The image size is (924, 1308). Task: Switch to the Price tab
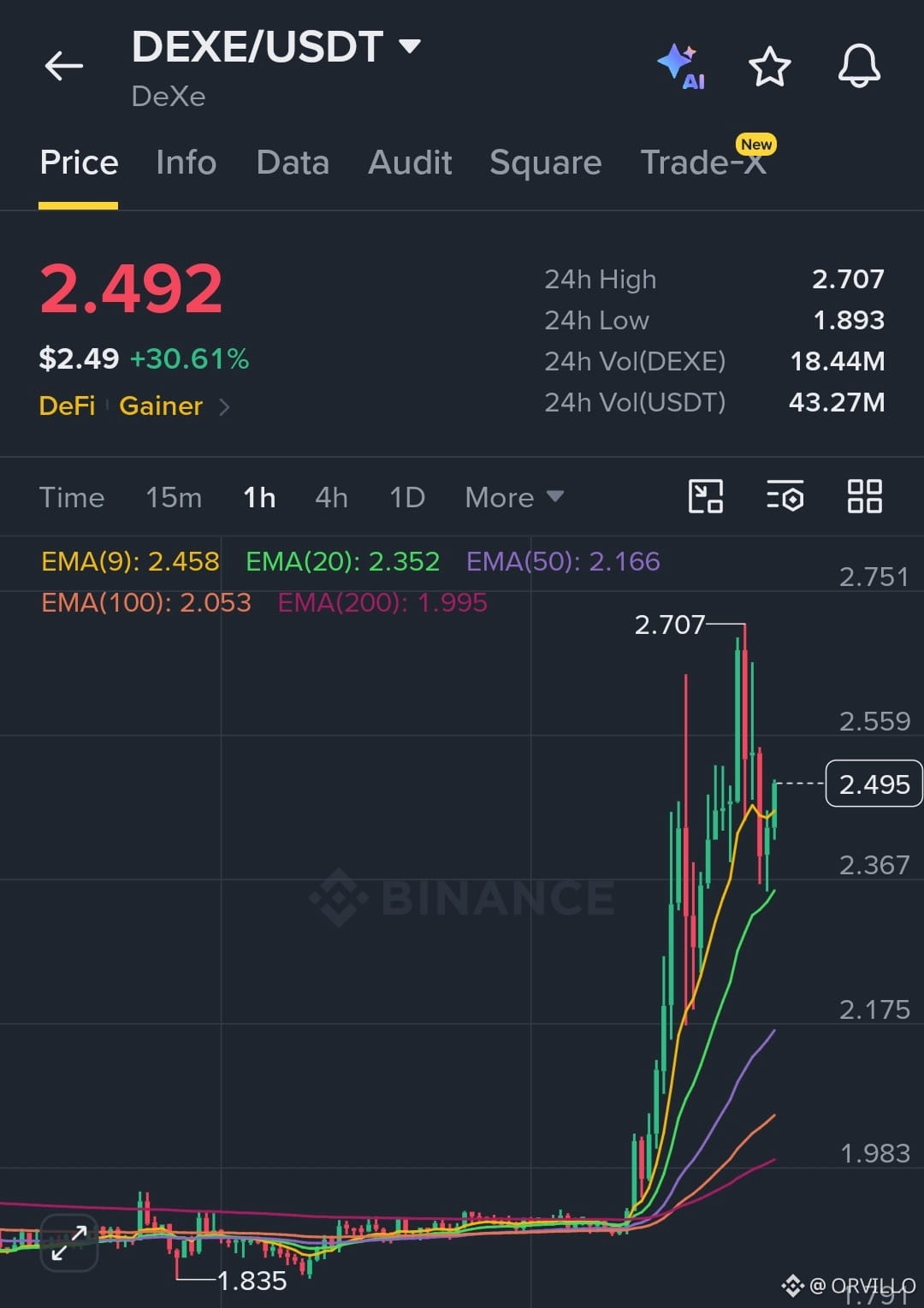(x=79, y=163)
